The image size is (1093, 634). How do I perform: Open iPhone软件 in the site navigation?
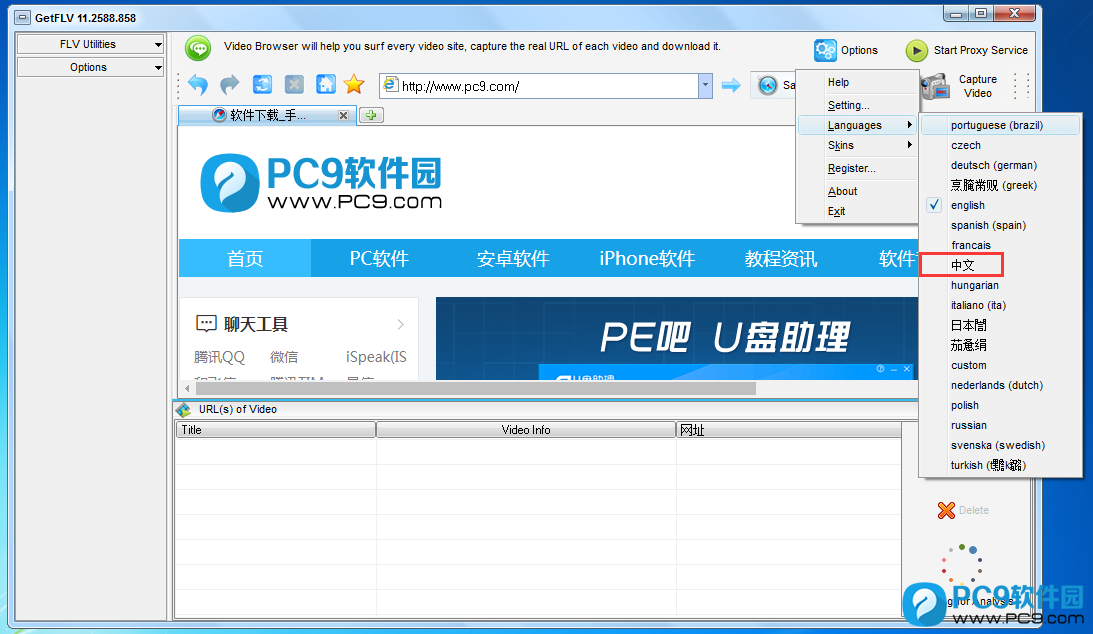click(x=647, y=258)
